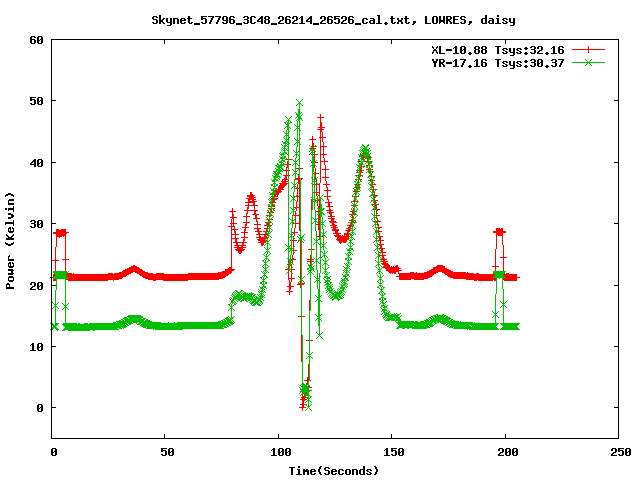
Task: Select the YR-17.16 Tsys:30.37 legend entry
Action: (498, 63)
